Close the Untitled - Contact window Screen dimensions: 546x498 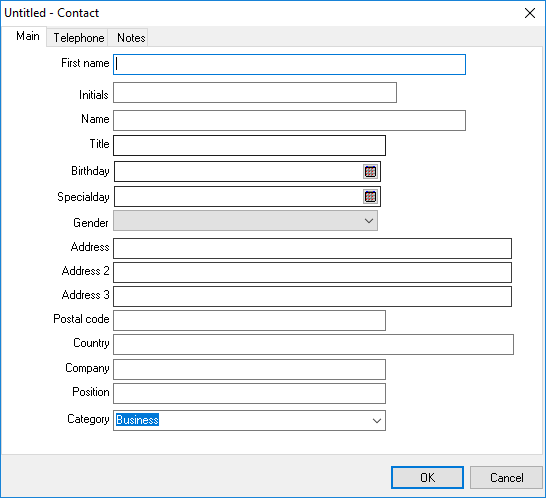pos(530,13)
